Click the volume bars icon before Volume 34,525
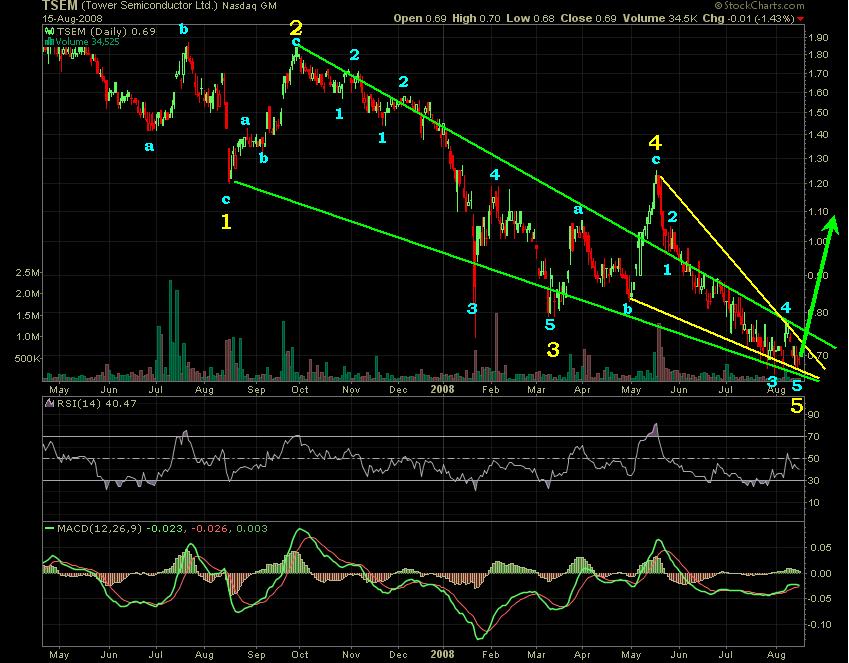Image resolution: width=849 pixels, height=663 pixels. tap(49, 41)
